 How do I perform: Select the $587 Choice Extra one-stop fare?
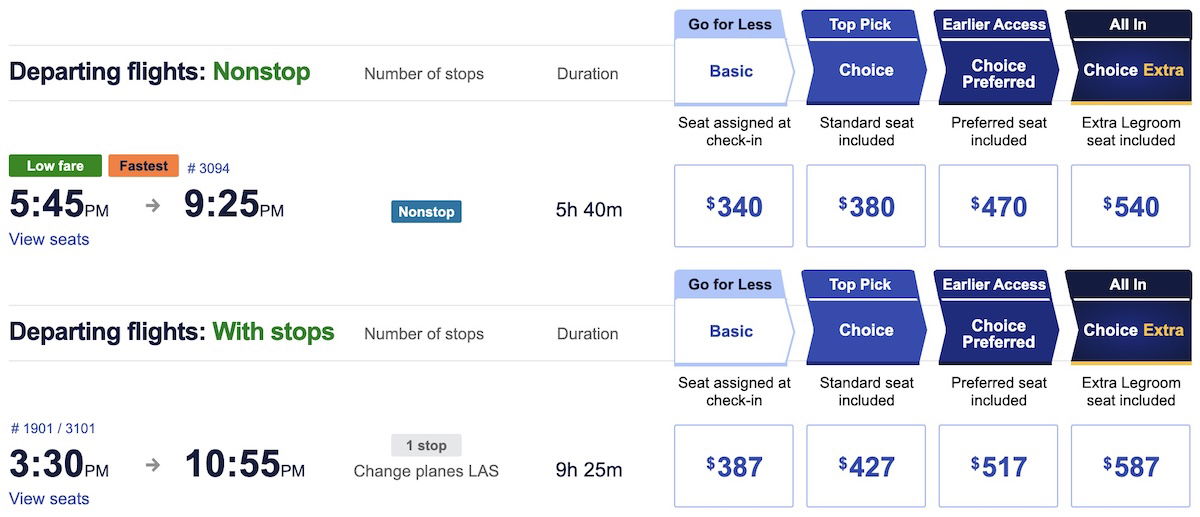coord(1131,466)
